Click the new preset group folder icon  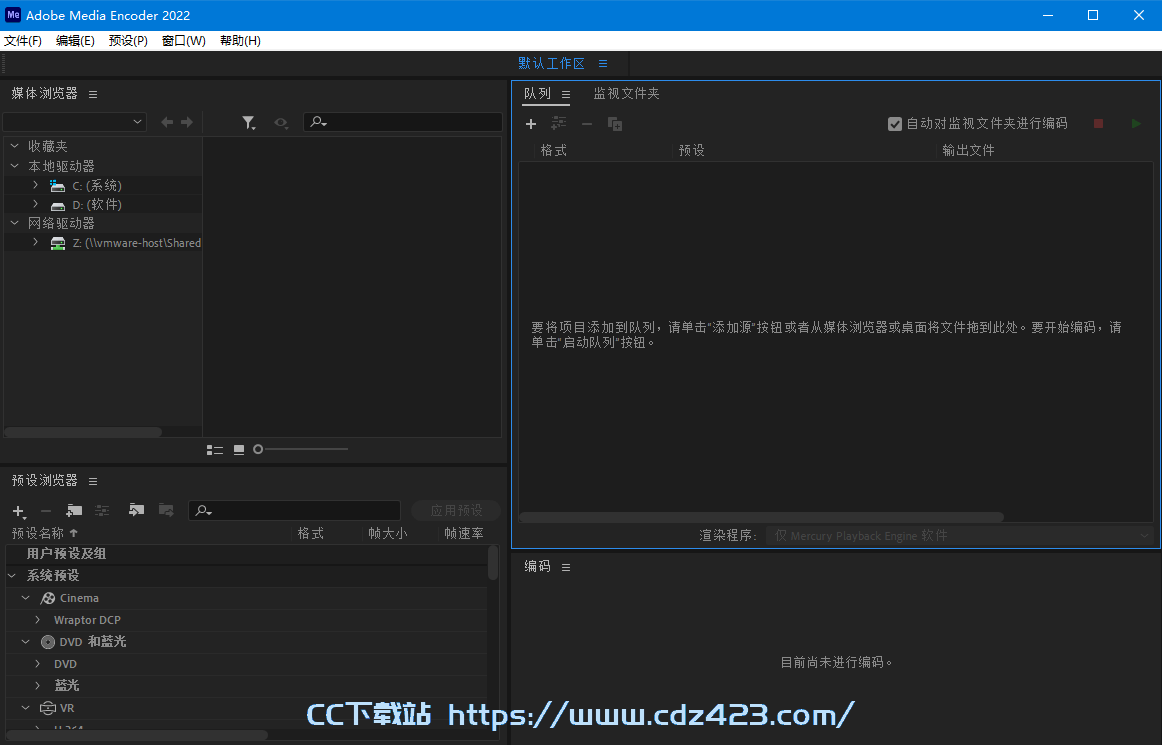tap(74, 510)
